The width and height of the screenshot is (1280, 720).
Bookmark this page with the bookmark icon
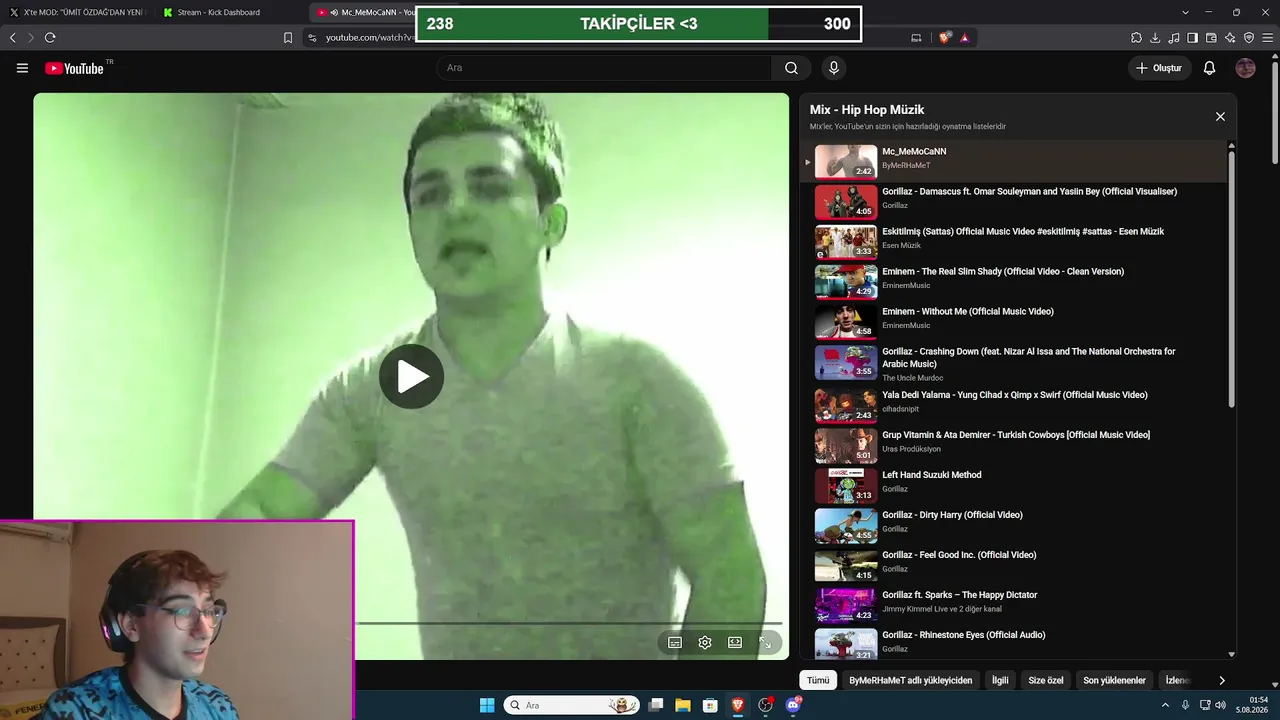coord(288,38)
